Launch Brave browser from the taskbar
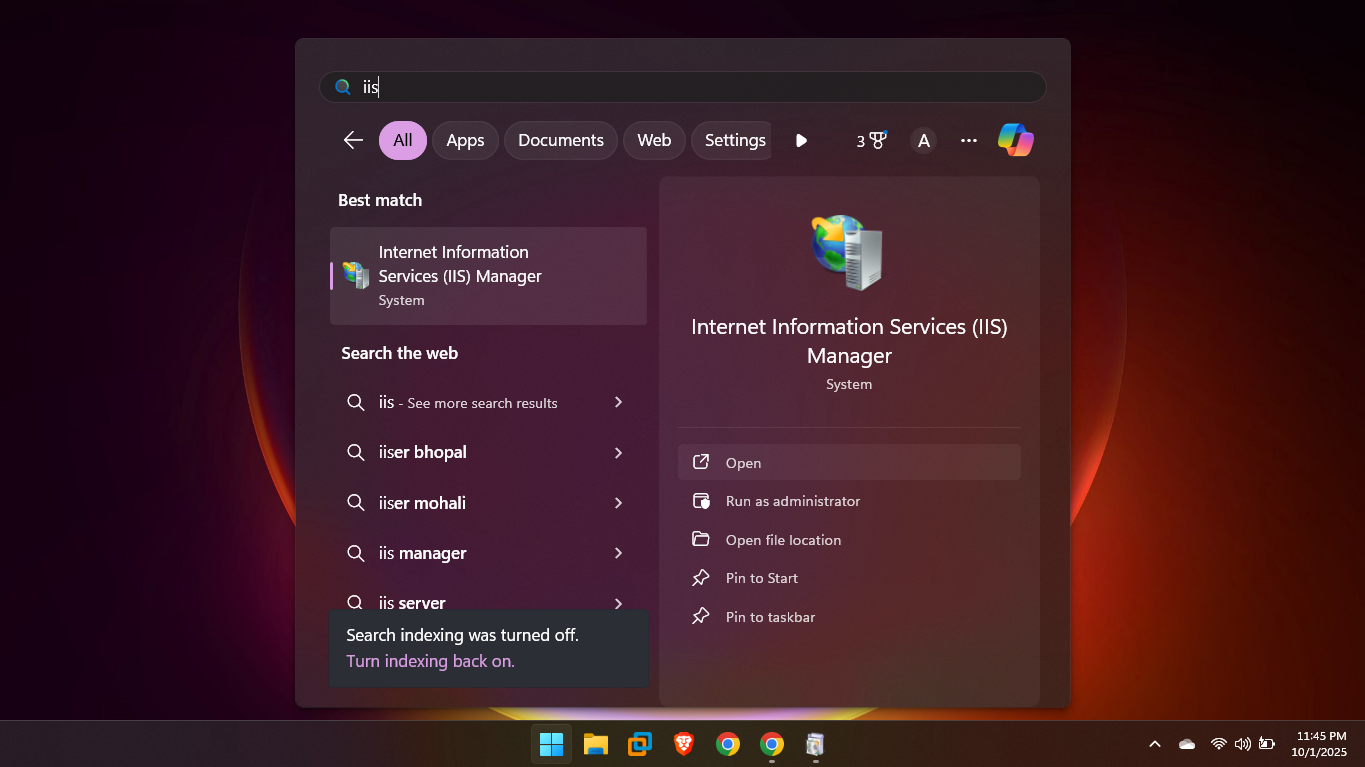Screen dimensions: 1365x767 pyautogui.click(x=684, y=744)
